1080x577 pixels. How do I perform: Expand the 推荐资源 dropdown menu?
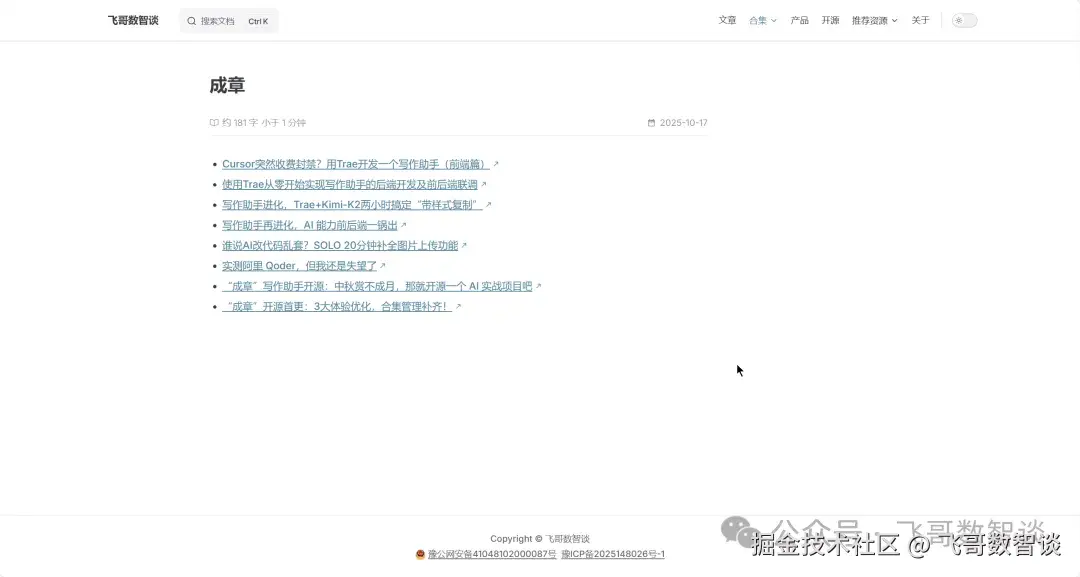click(874, 21)
